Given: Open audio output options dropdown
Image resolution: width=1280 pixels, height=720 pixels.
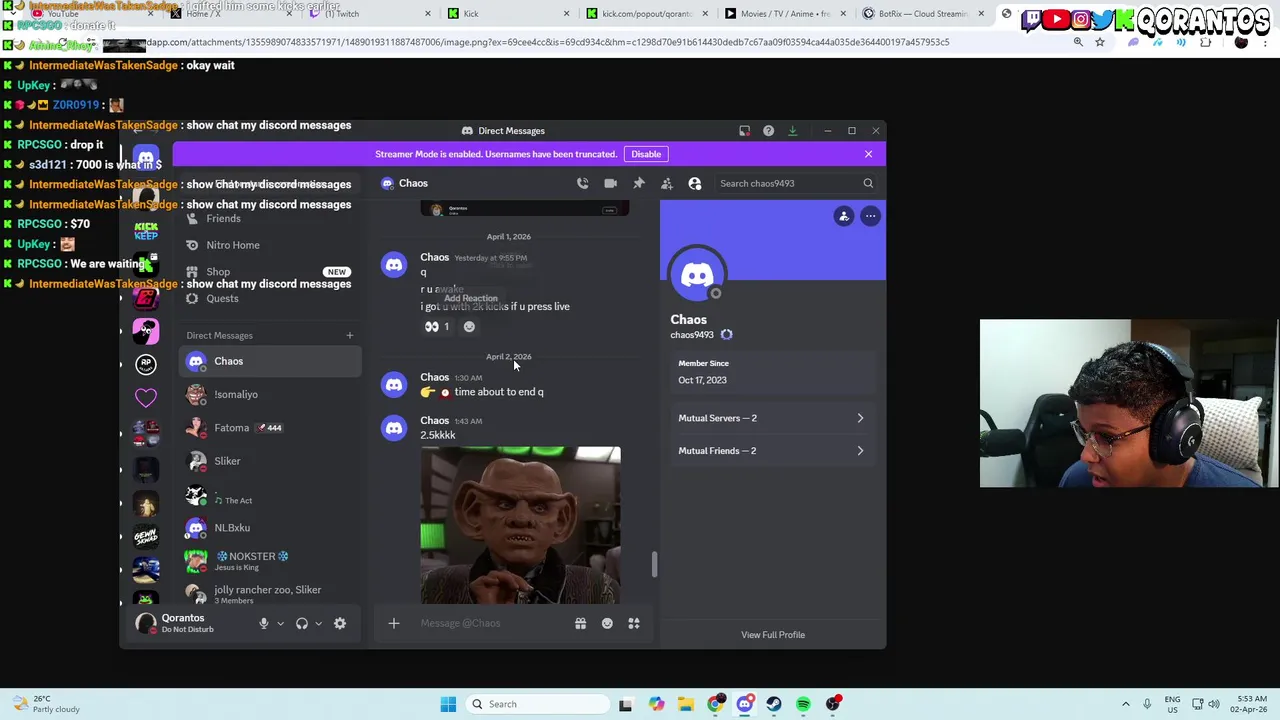Looking at the screenshot, I should tap(318, 623).
